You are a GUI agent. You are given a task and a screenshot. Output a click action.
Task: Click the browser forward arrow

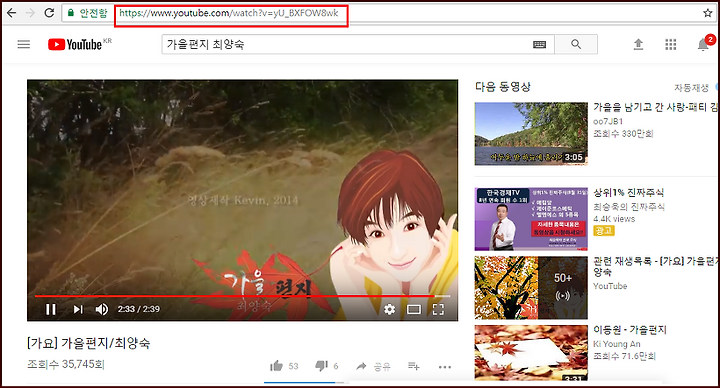(30, 13)
